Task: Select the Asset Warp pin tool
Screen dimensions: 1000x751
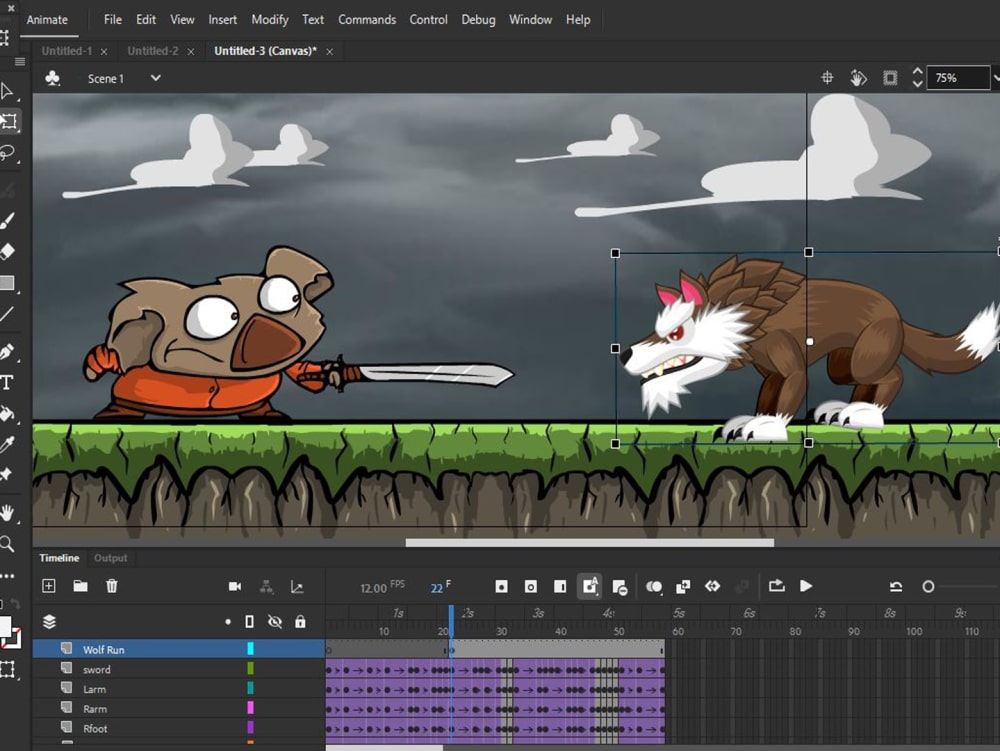Action: tap(8, 474)
